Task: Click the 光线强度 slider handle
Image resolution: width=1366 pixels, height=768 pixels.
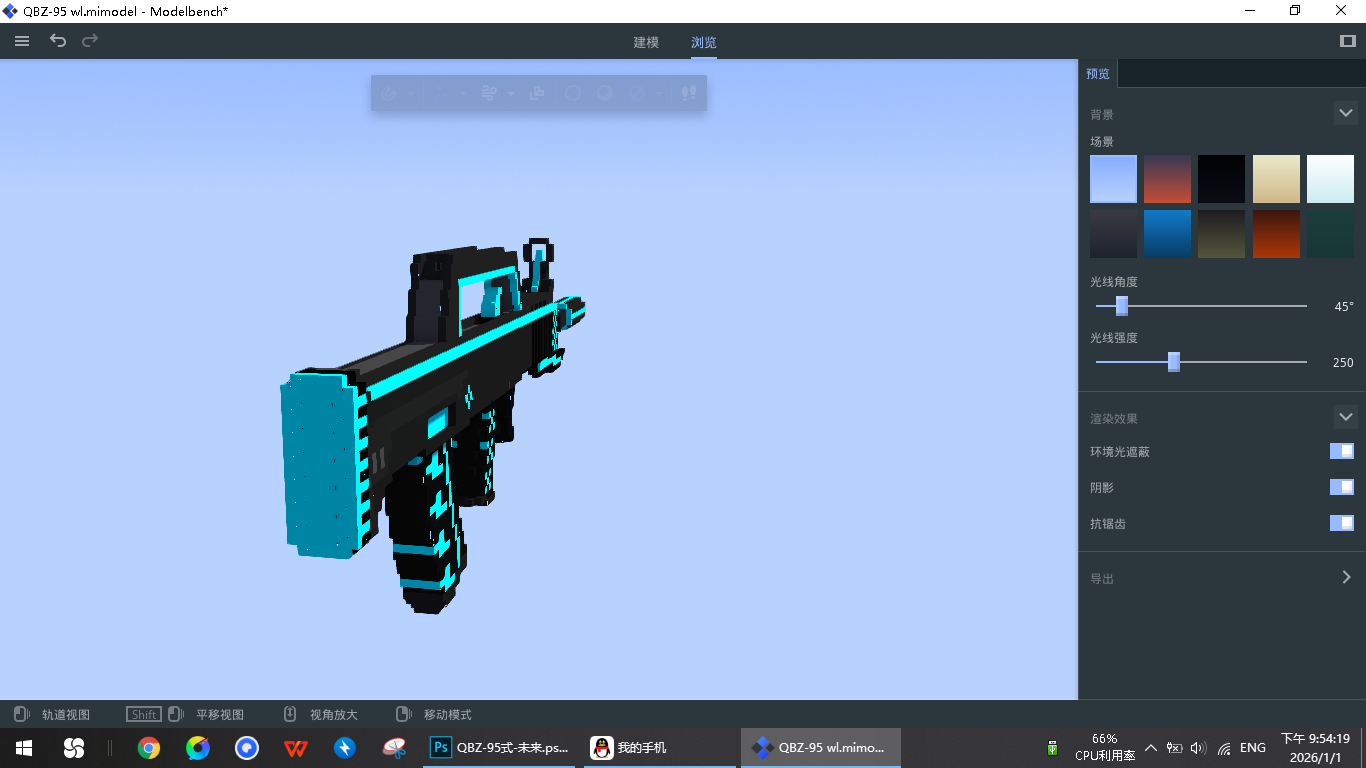Action: (x=1174, y=362)
